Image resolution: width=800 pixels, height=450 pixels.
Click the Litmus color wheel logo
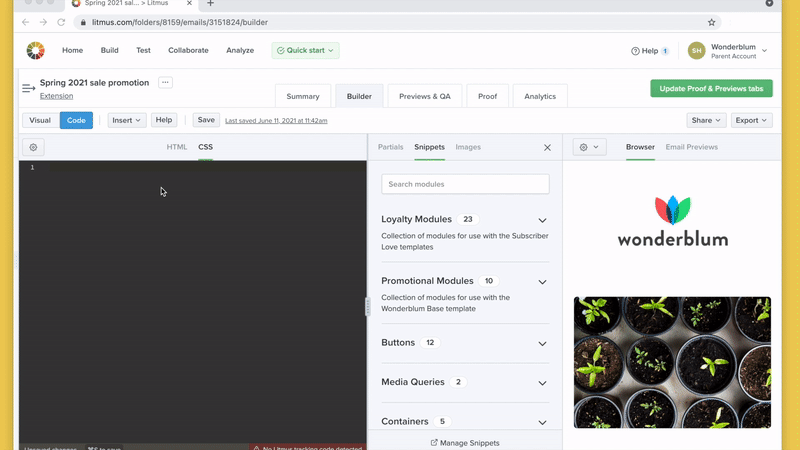(35, 51)
